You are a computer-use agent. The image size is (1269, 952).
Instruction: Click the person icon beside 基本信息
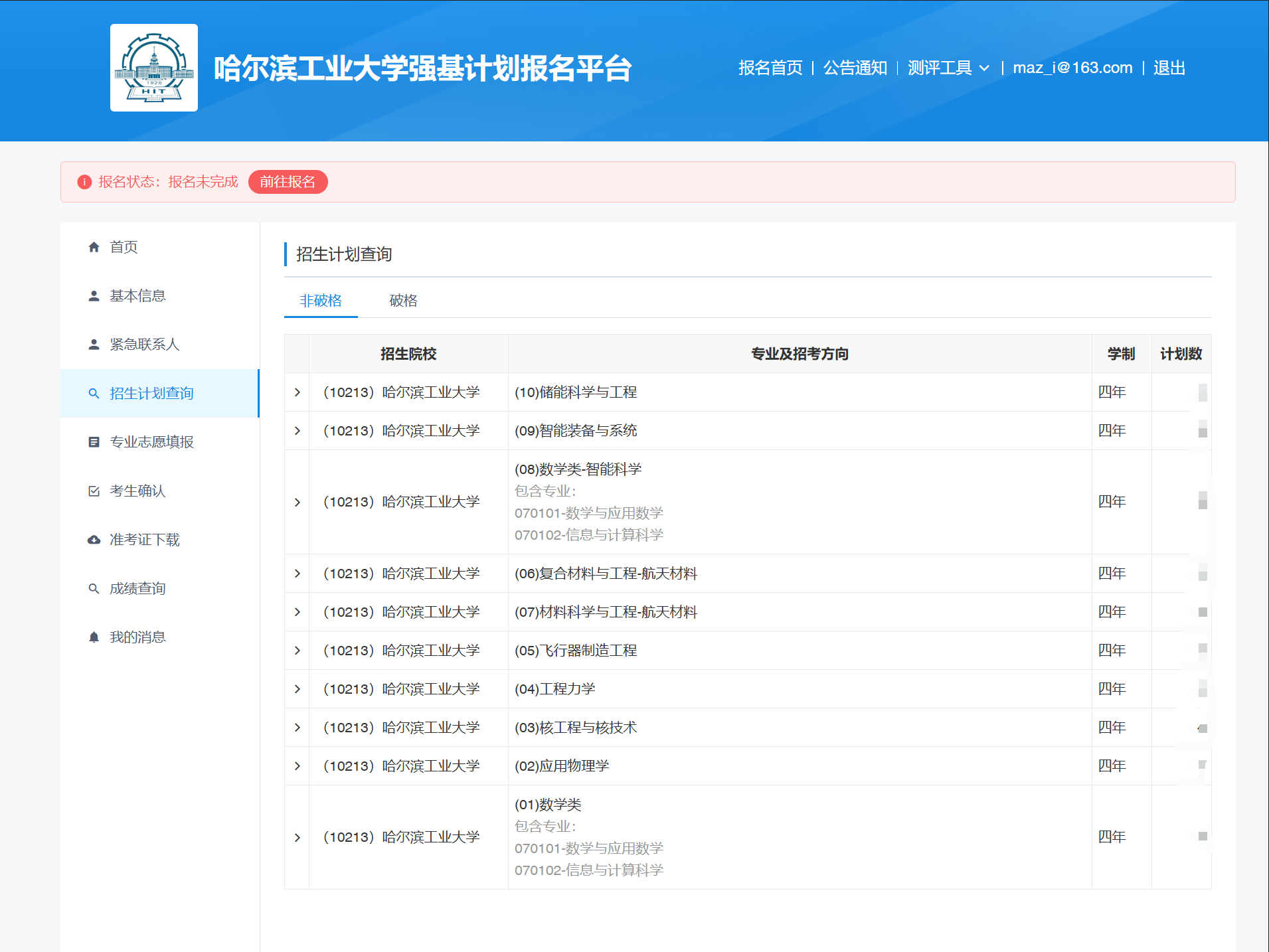[x=94, y=296]
